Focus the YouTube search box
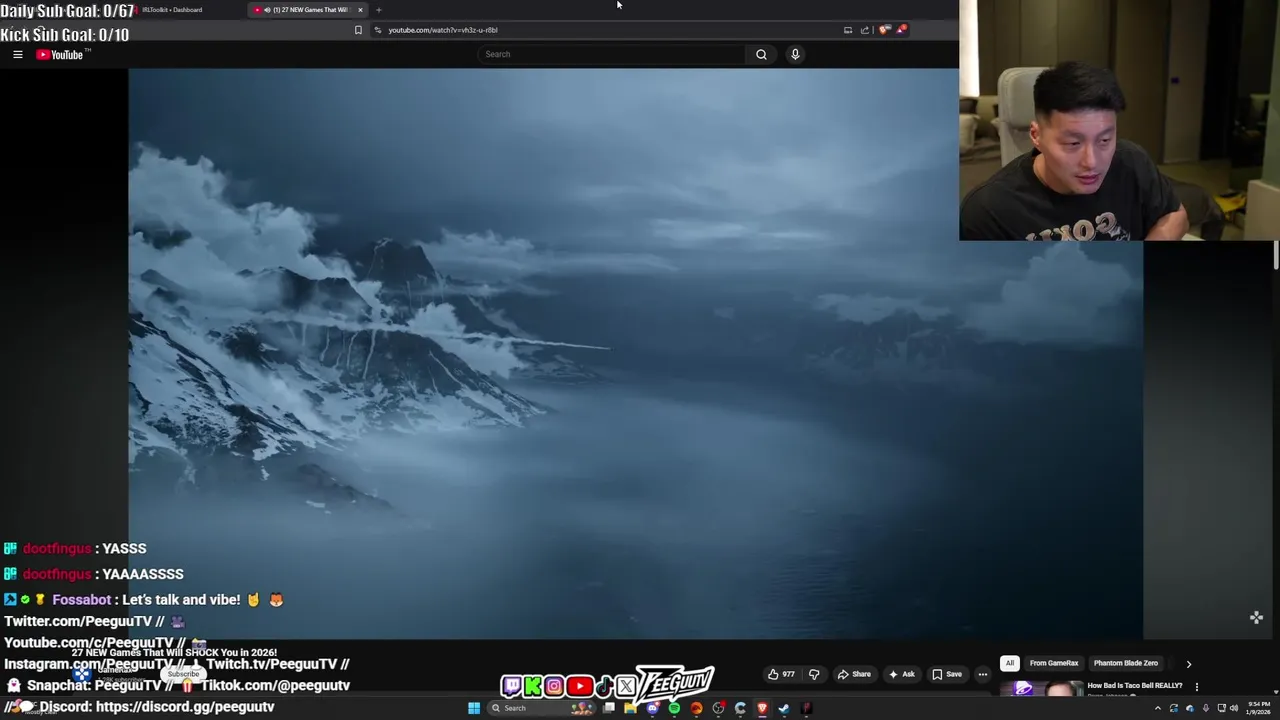The image size is (1280, 720). pos(611,54)
